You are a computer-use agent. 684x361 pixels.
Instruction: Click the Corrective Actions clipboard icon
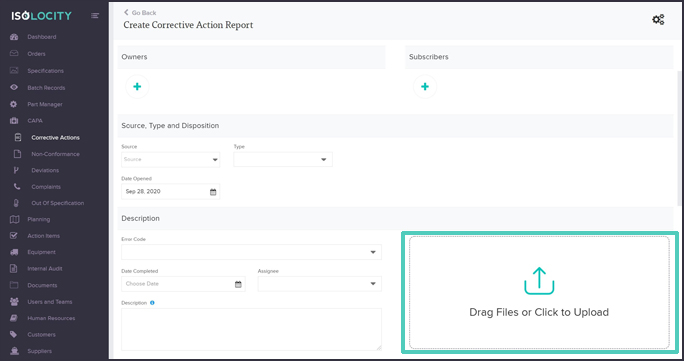click(17, 137)
